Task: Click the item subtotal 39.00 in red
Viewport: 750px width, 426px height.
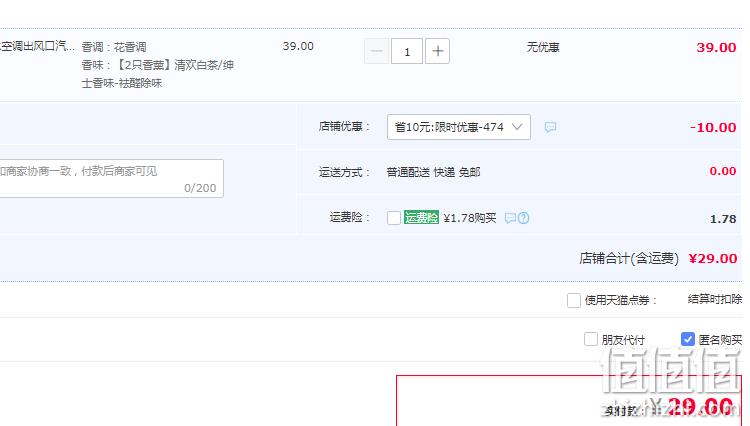Action: tap(716, 47)
